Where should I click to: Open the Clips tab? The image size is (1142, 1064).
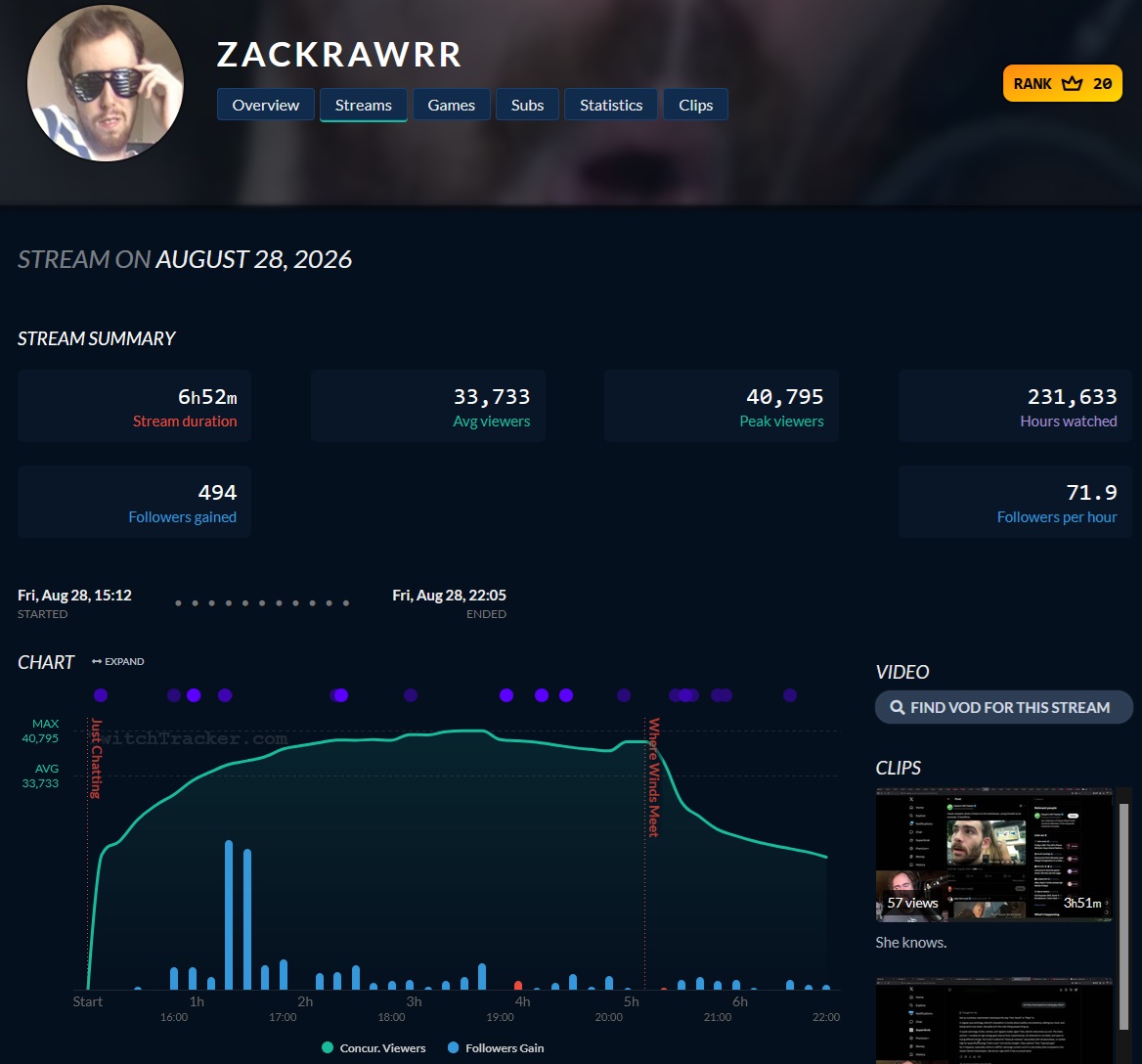695,104
